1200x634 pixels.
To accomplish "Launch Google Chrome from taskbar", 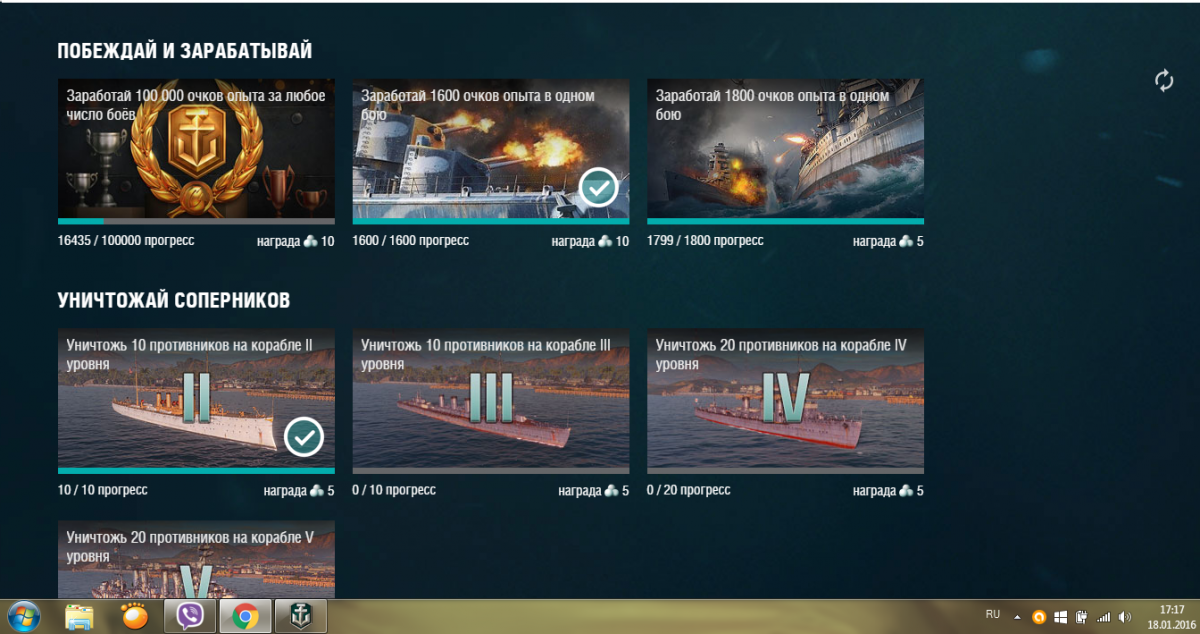I will coord(244,617).
